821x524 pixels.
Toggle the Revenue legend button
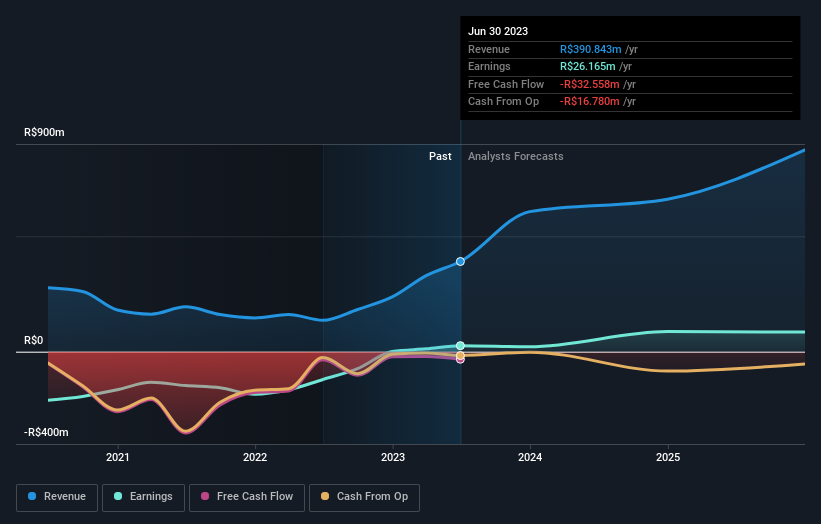[x=57, y=497]
